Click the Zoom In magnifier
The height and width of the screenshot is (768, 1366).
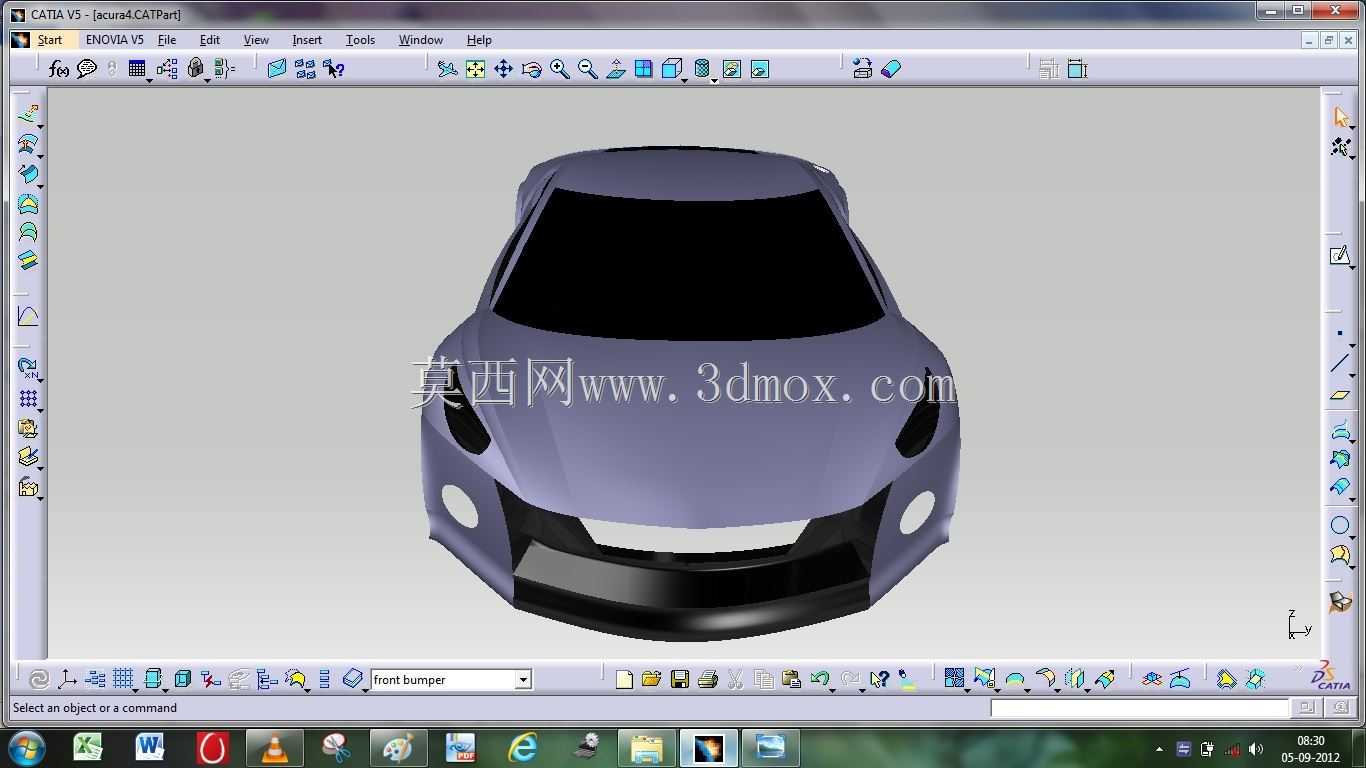point(559,69)
